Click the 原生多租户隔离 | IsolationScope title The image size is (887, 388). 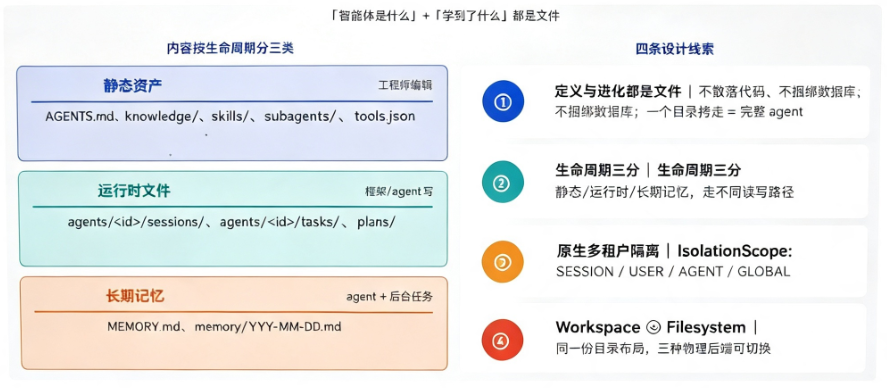pyautogui.click(x=674, y=250)
